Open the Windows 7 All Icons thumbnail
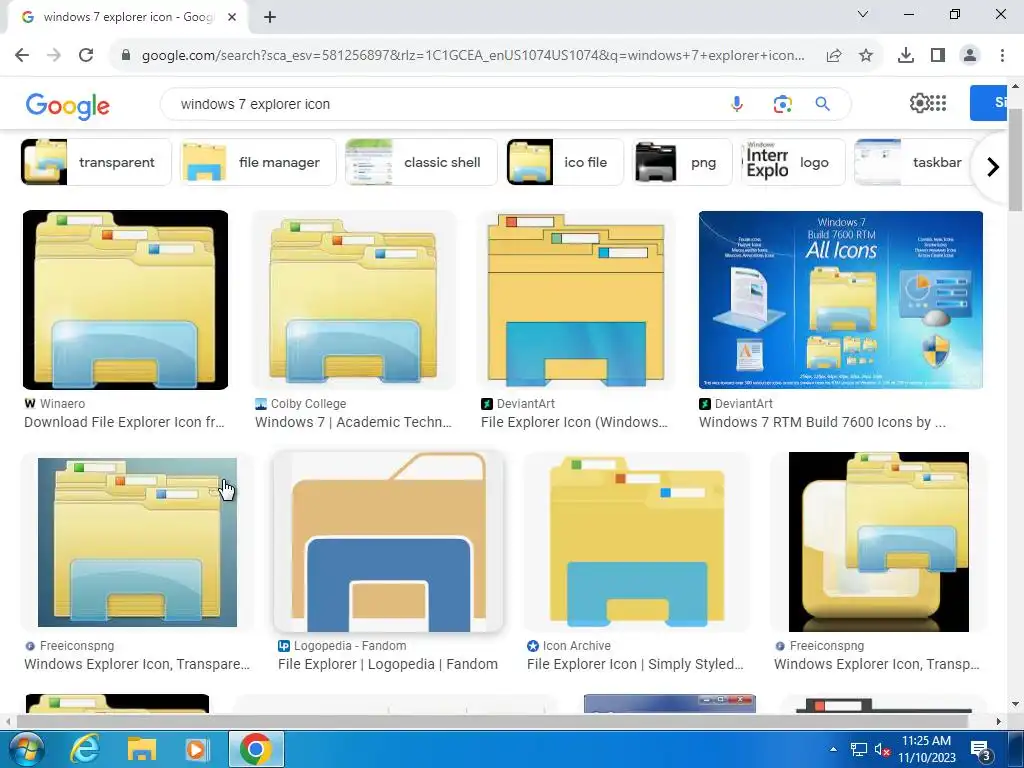The width and height of the screenshot is (1024, 768). click(840, 300)
